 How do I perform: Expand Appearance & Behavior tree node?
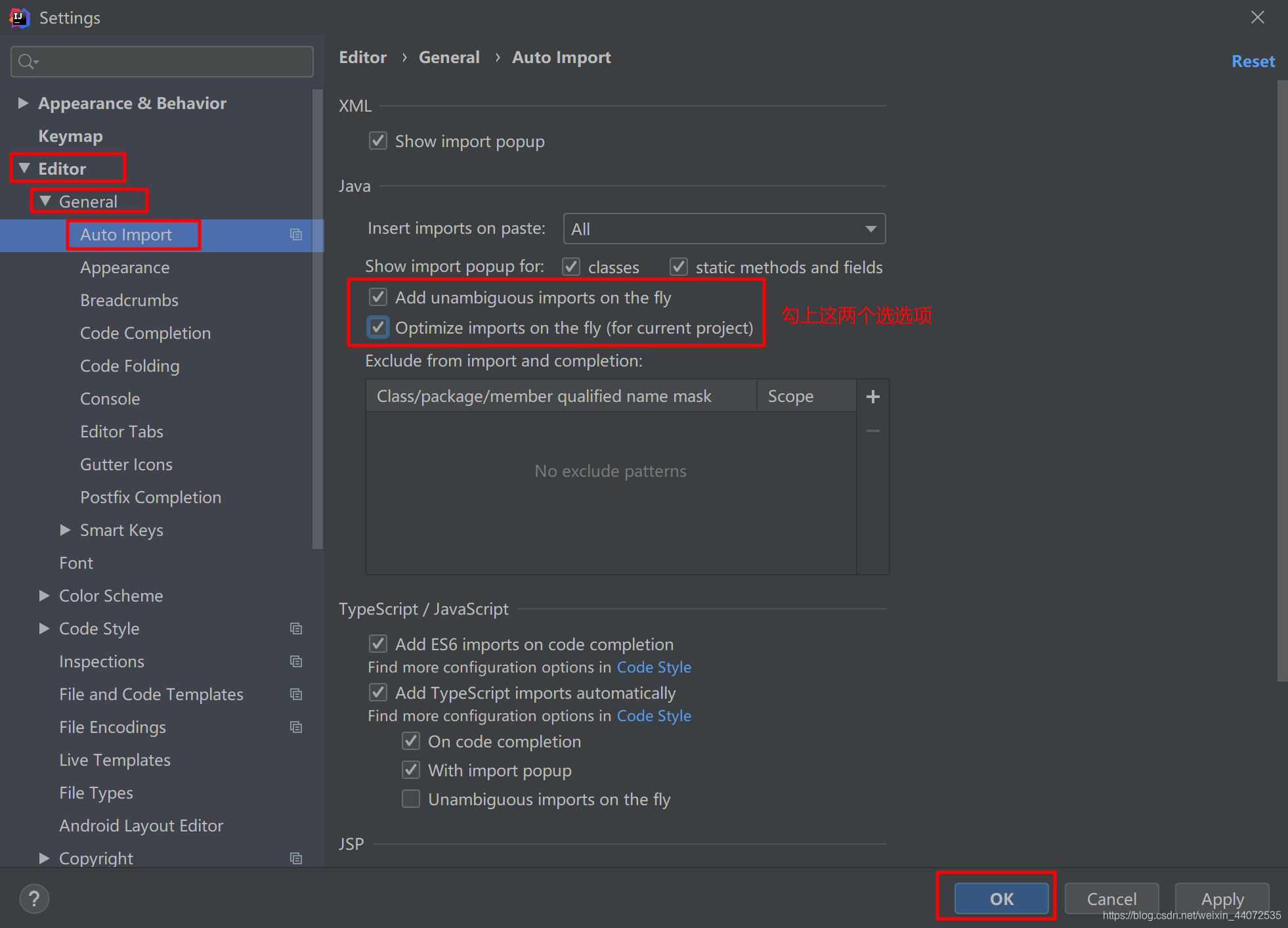[23, 103]
